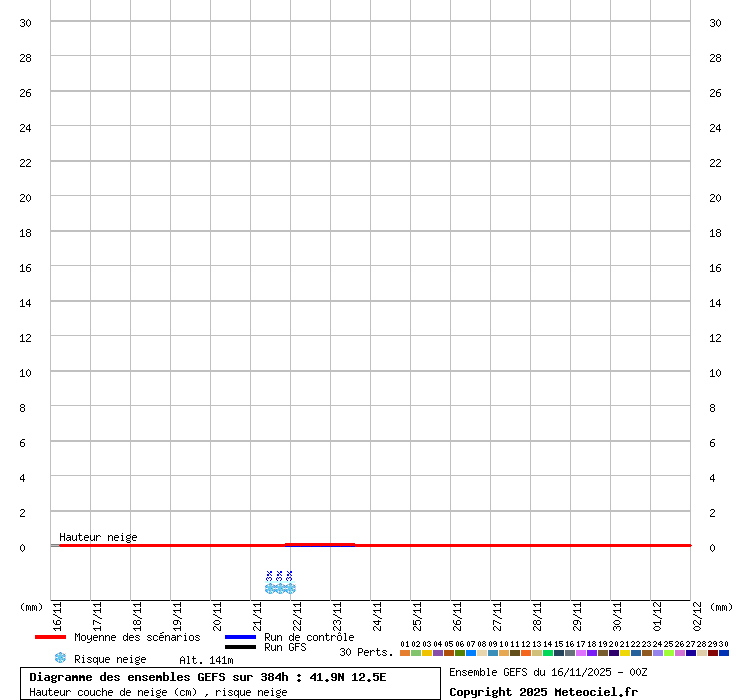This screenshot has width=740, height=700.
Task: Click the blue Run de contrôle legend line
Action: [240, 637]
